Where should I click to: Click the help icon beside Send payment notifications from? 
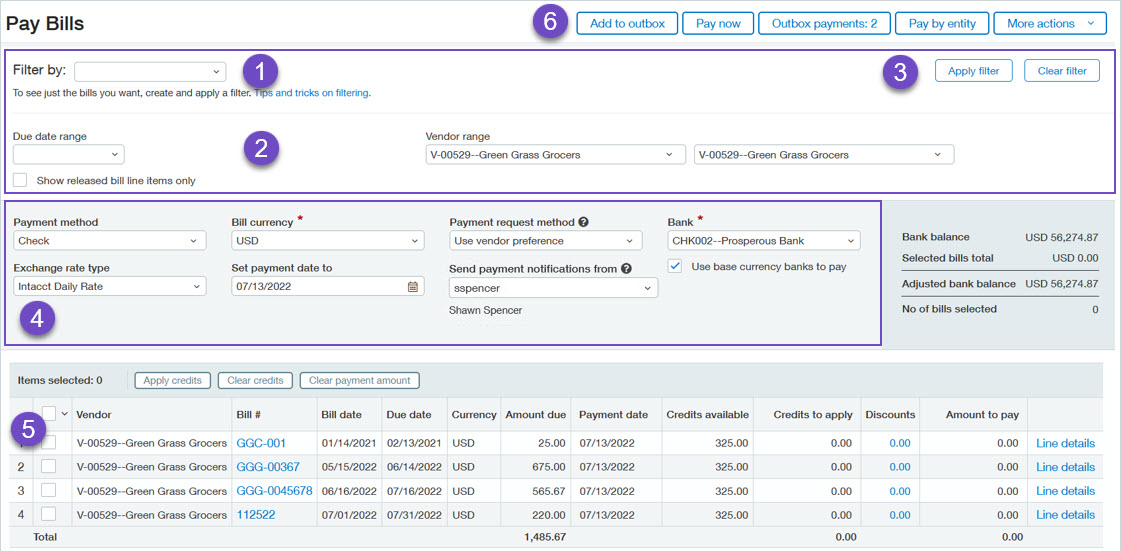(626, 268)
